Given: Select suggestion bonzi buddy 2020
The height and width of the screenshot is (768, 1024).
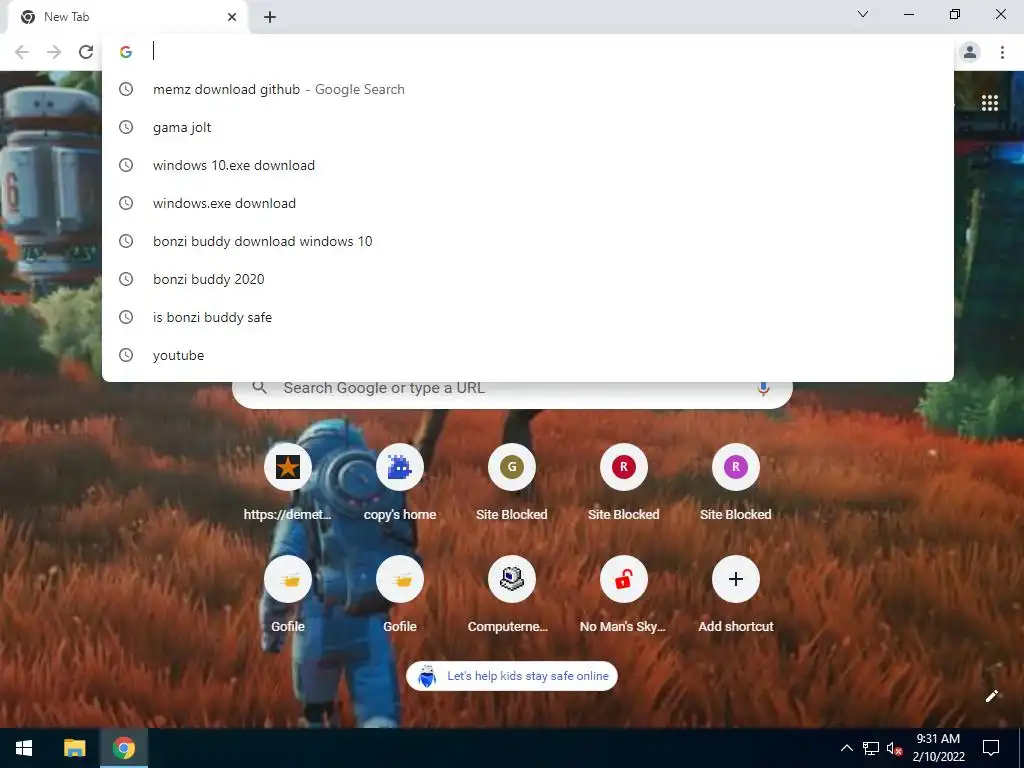Looking at the screenshot, I should pyautogui.click(x=528, y=279).
